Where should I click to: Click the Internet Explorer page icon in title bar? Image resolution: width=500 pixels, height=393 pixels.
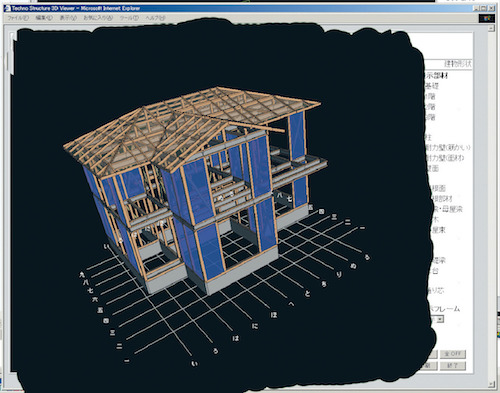coord(7,8)
